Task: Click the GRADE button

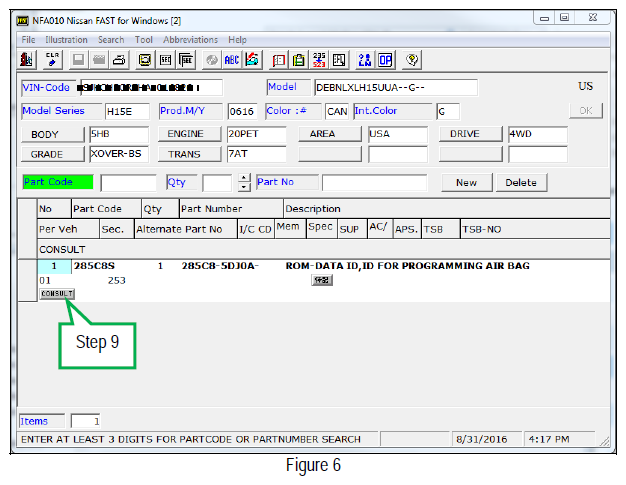Action: click(x=53, y=154)
